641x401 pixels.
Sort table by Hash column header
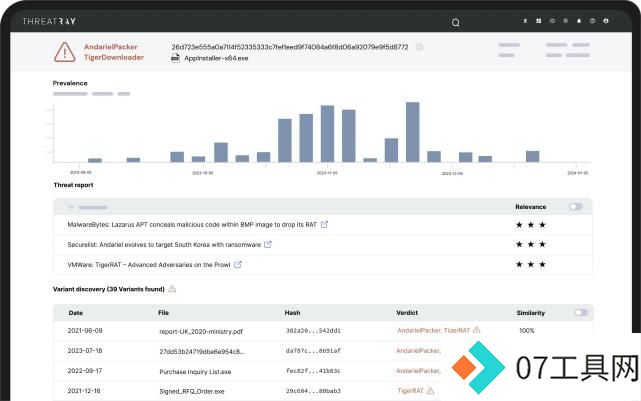(292, 313)
